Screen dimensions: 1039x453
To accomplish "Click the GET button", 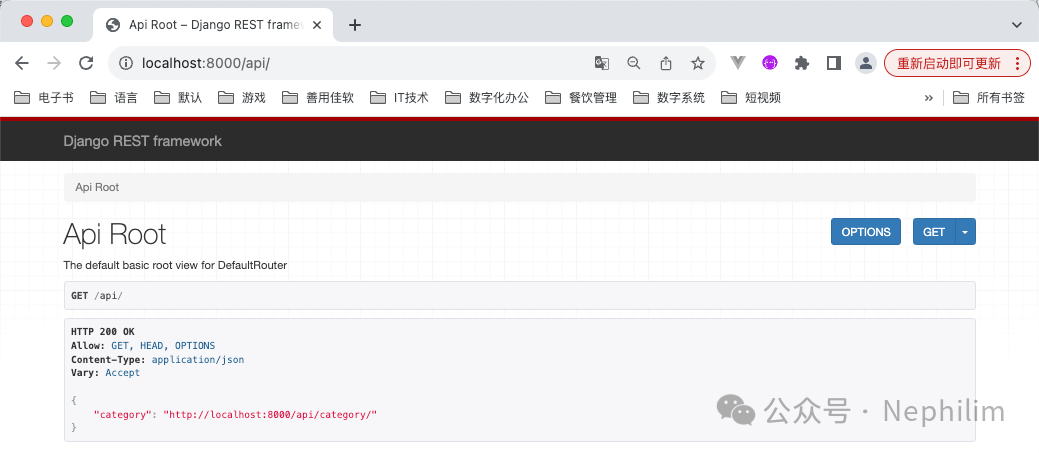I will pyautogui.click(x=934, y=232).
